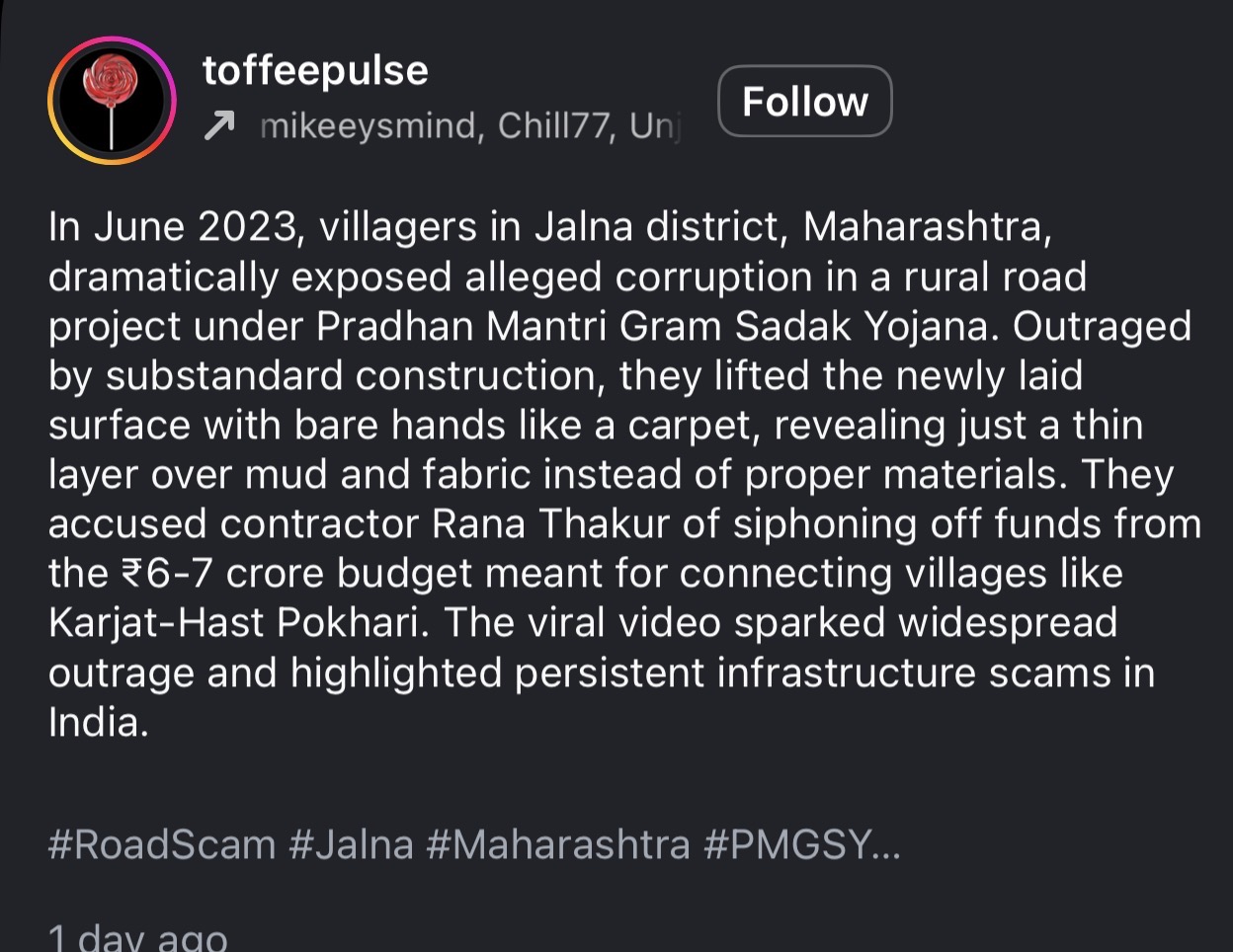This screenshot has width=1233, height=952.
Task: Open the #PMGSY hashtag
Action: [787, 845]
